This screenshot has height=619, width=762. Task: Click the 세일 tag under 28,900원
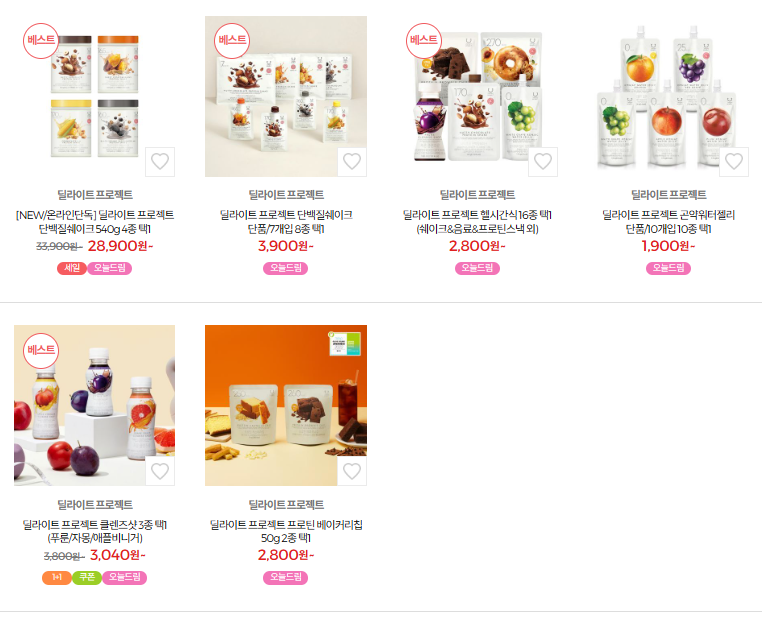click(72, 268)
